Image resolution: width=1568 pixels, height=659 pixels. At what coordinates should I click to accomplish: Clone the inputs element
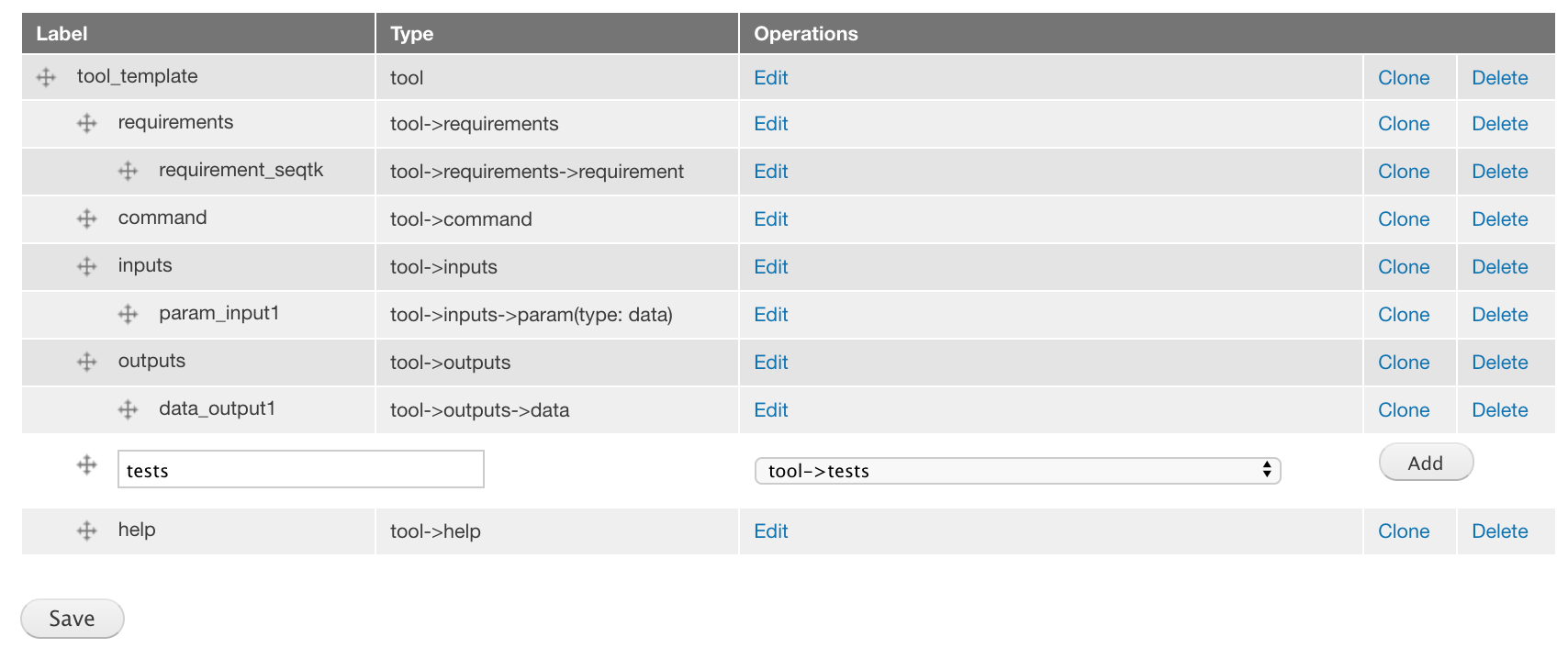point(1404,267)
